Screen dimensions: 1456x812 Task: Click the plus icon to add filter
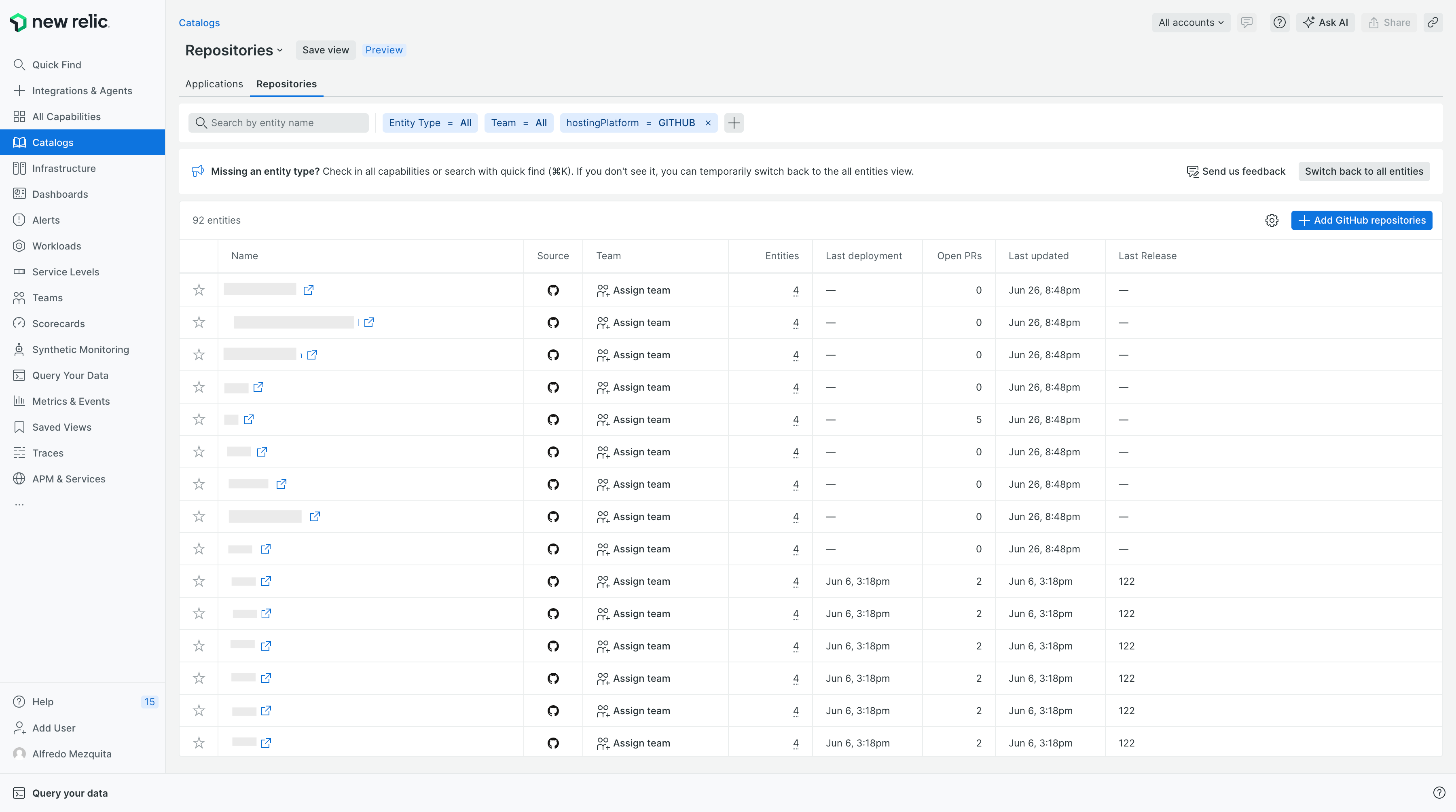(x=734, y=123)
